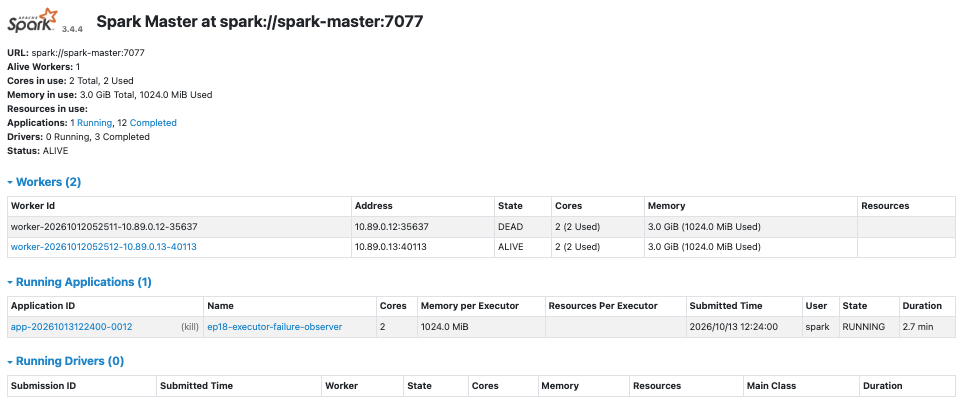
Task: Click the Alive Workers: 1 line
Action: tap(44, 66)
